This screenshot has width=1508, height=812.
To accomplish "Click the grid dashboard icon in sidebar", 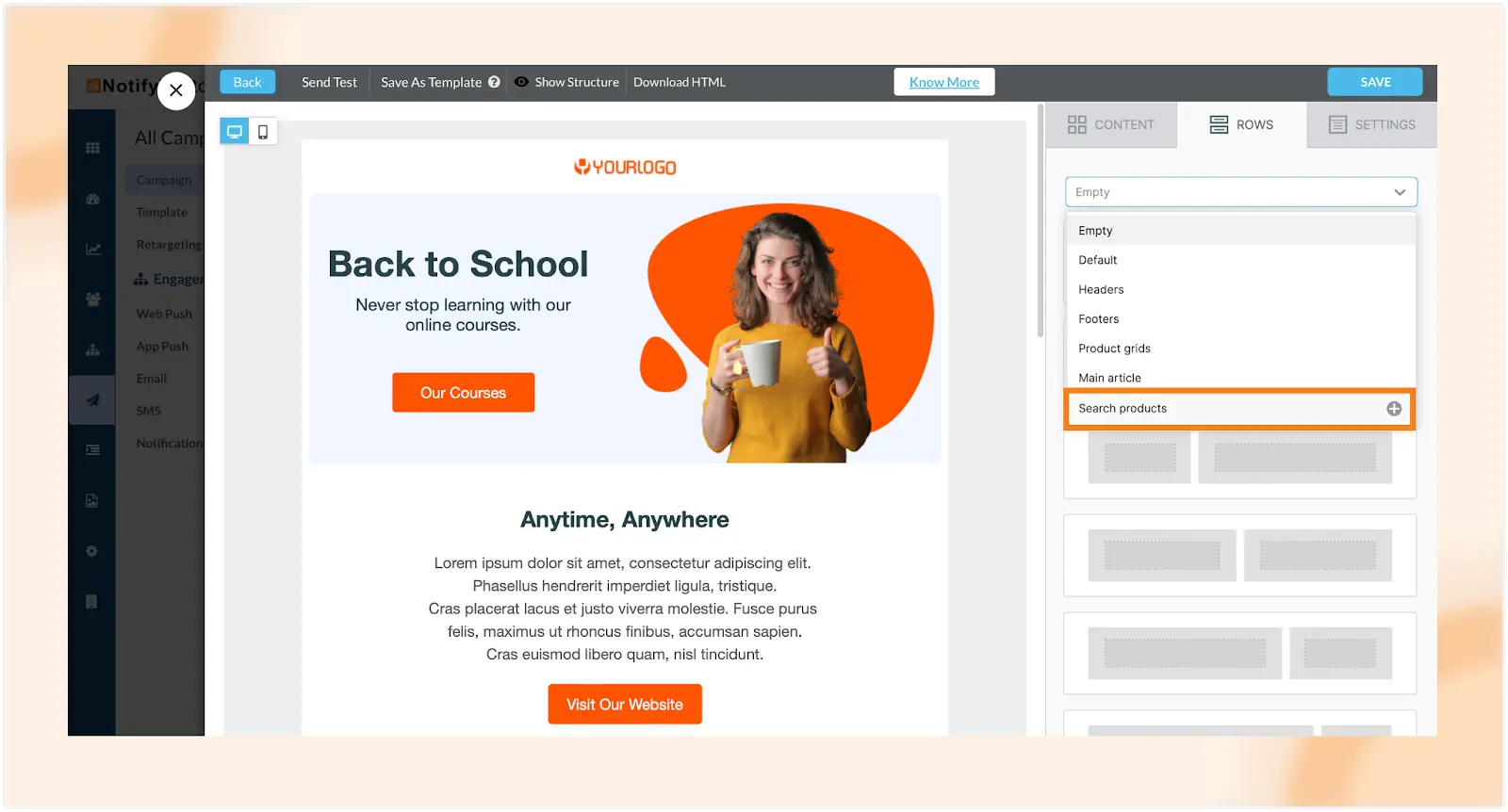I will [92, 148].
